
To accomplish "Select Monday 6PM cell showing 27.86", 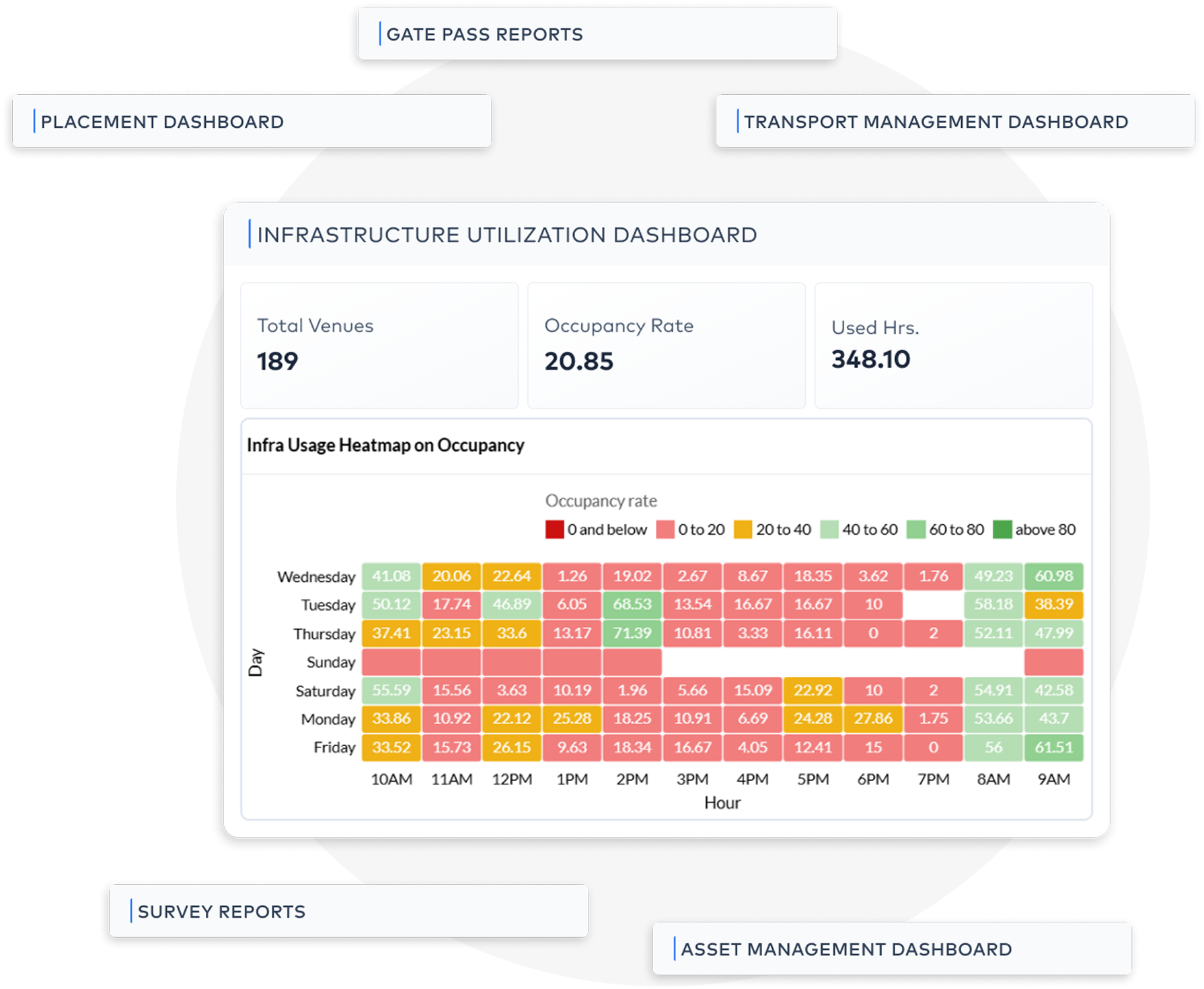I will pyautogui.click(x=873, y=719).
